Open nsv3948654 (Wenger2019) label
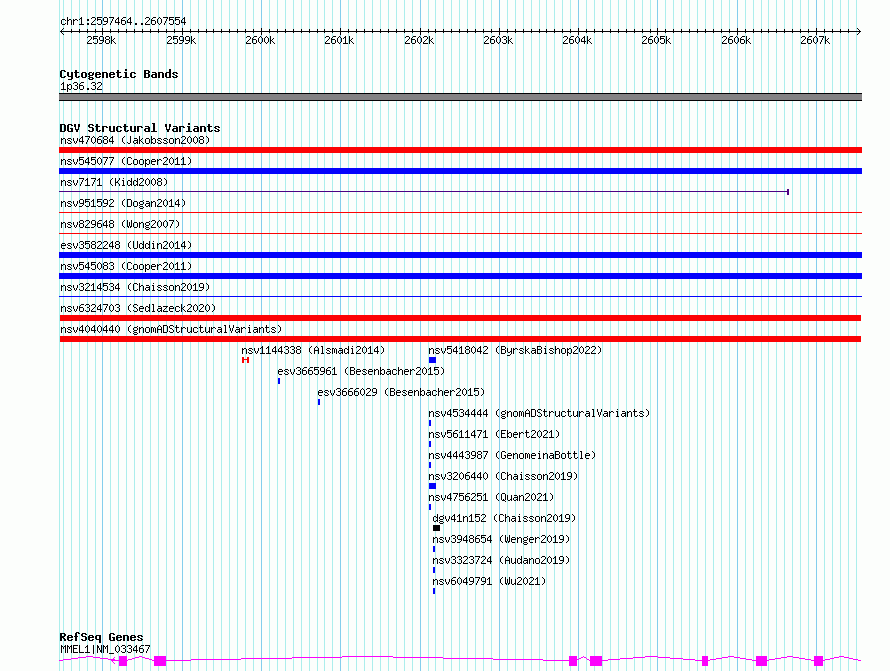The width and height of the screenshot is (890, 671). point(501,539)
